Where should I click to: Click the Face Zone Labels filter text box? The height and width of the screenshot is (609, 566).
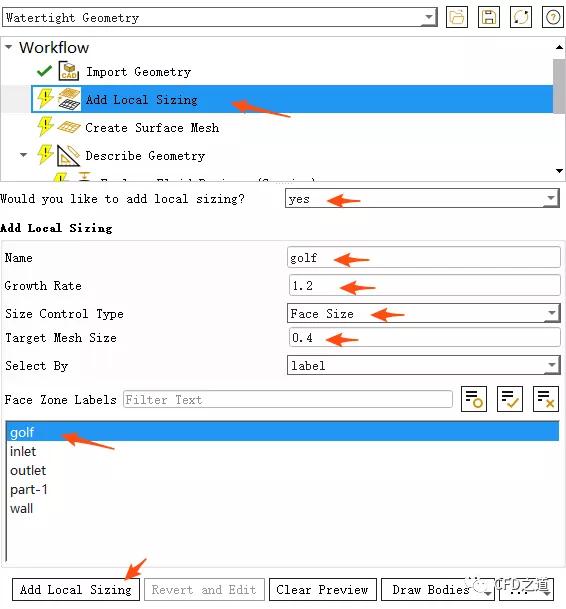[288, 399]
